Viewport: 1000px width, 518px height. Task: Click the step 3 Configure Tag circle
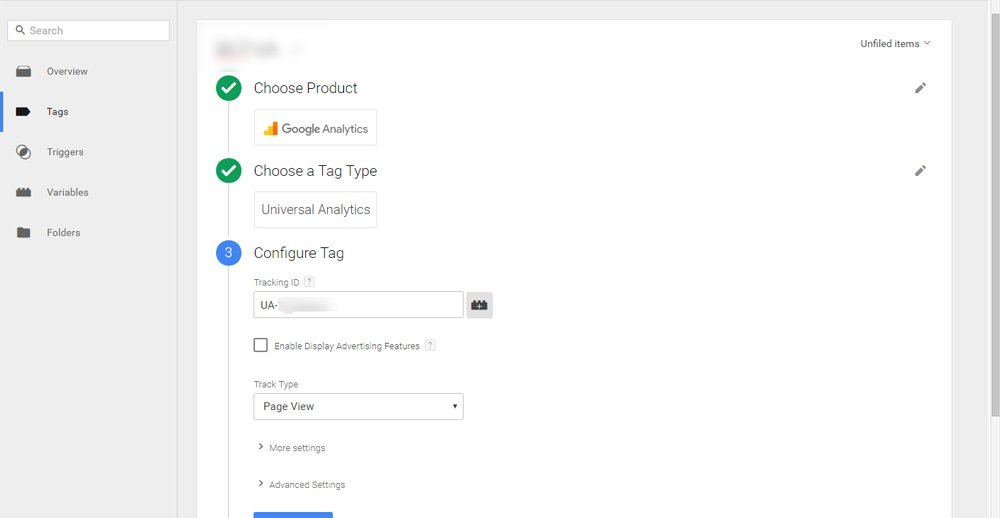pyautogui.click(x=228, y=253)
